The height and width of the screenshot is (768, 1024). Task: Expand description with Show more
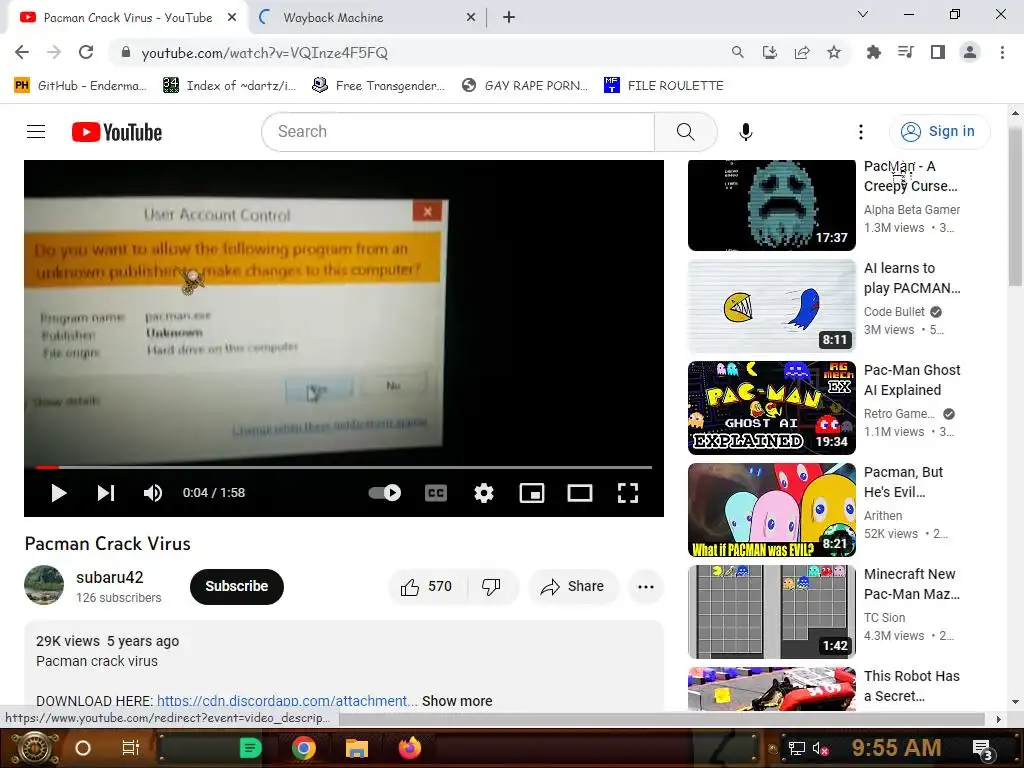[x=457, y=701]
